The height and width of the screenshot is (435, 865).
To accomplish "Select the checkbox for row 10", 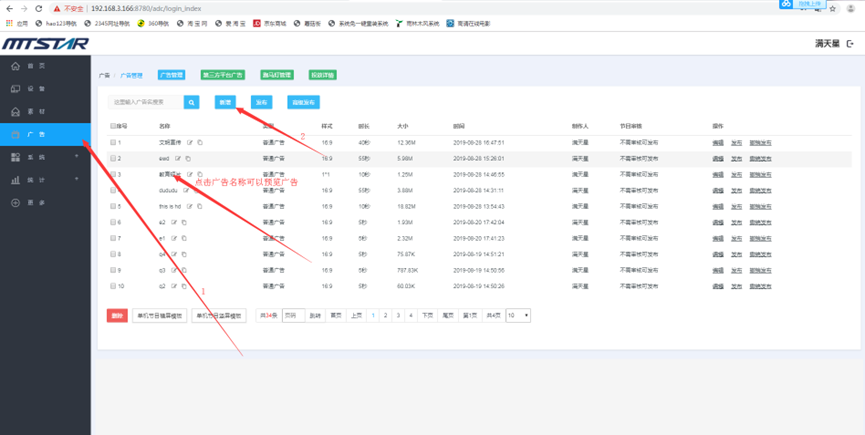I will [114, 286].
